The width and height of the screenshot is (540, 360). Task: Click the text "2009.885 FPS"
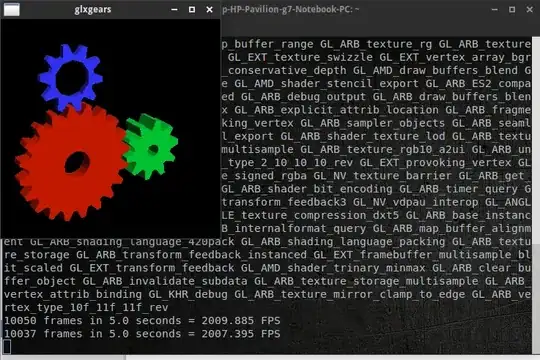click(241, 321)
